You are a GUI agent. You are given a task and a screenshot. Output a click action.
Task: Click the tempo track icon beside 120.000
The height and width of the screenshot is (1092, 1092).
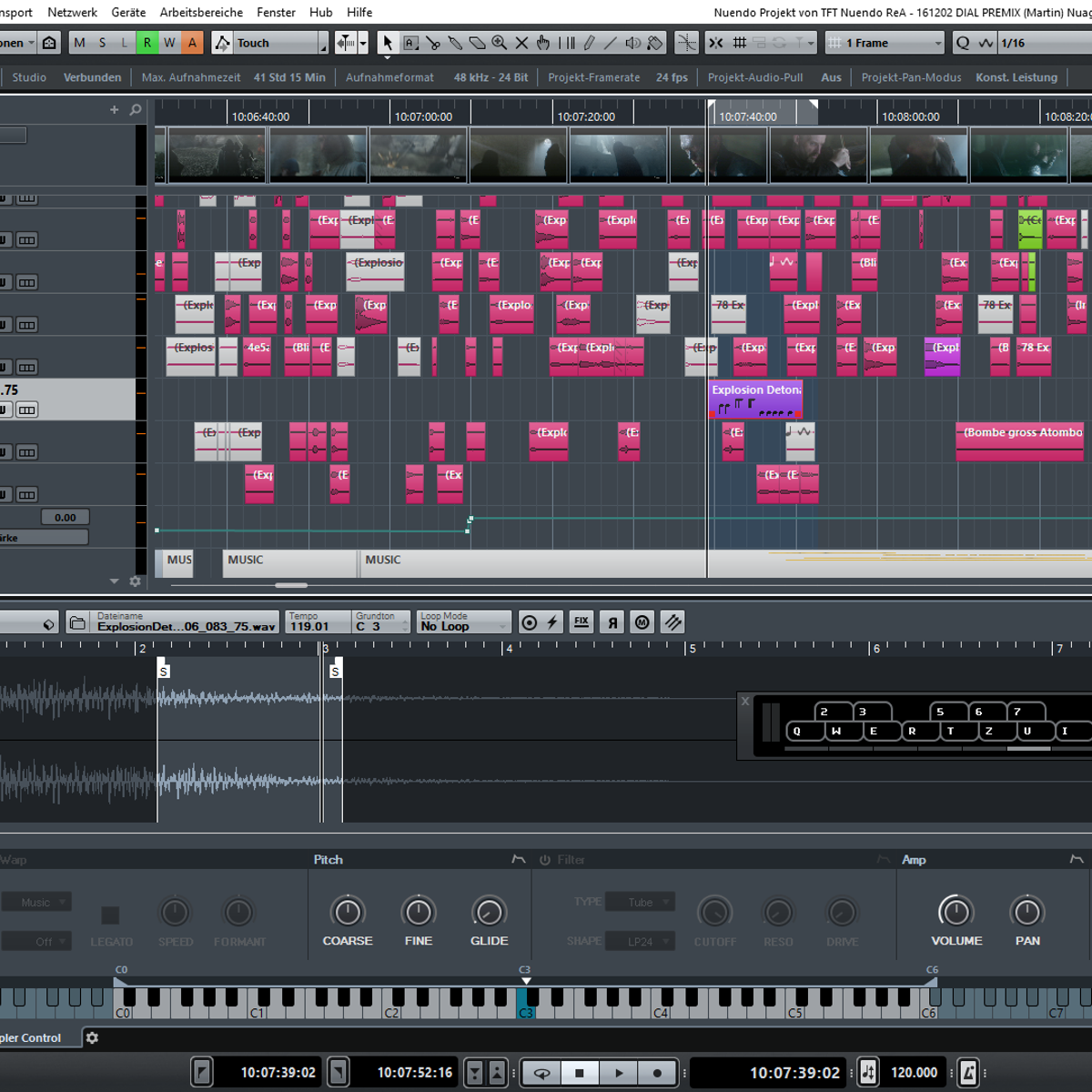pyautogui.click(x=868, y=1073)
